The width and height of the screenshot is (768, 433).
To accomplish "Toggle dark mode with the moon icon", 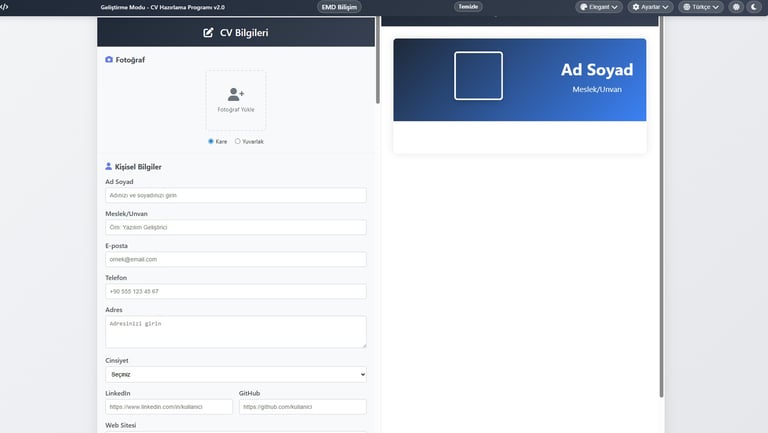I will (x=754, y=7).
